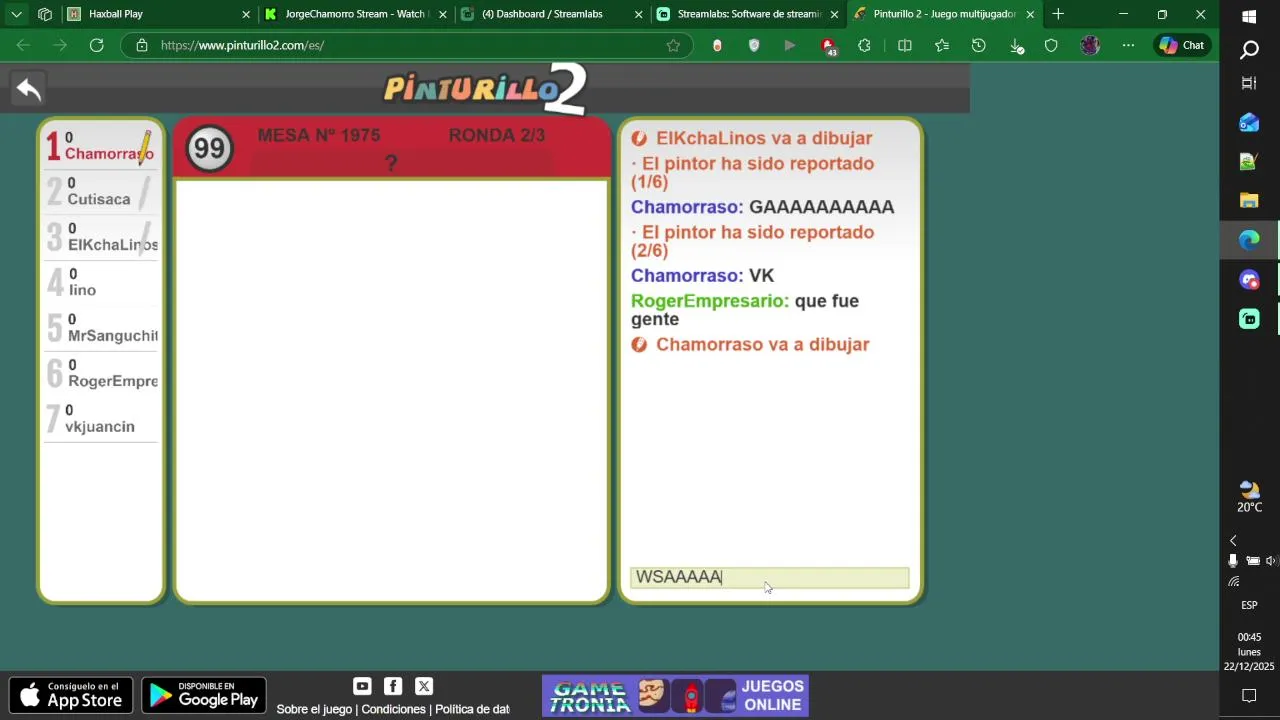Viewport: 1280px width, 720px height.
Task: Open the tab actions workspace icon
Action: (x=45, y=14)
